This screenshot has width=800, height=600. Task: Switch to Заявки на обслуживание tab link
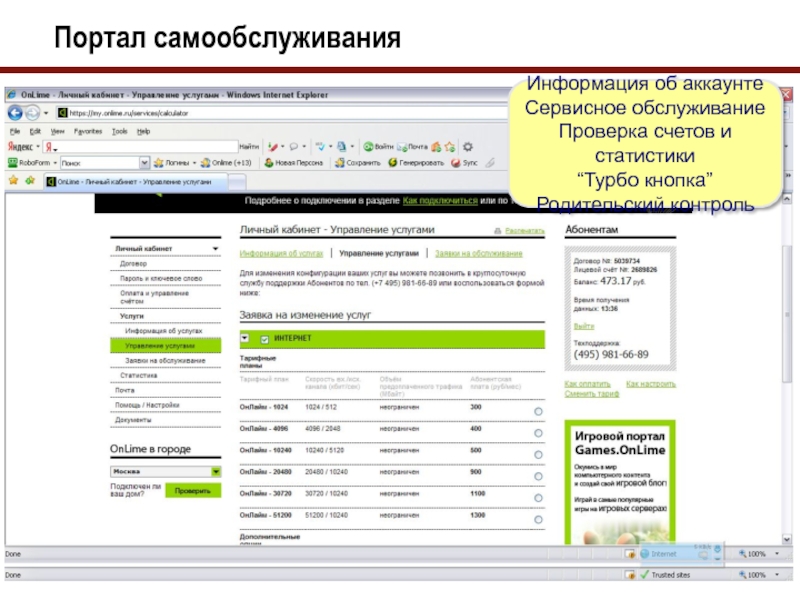coord(479,254)
